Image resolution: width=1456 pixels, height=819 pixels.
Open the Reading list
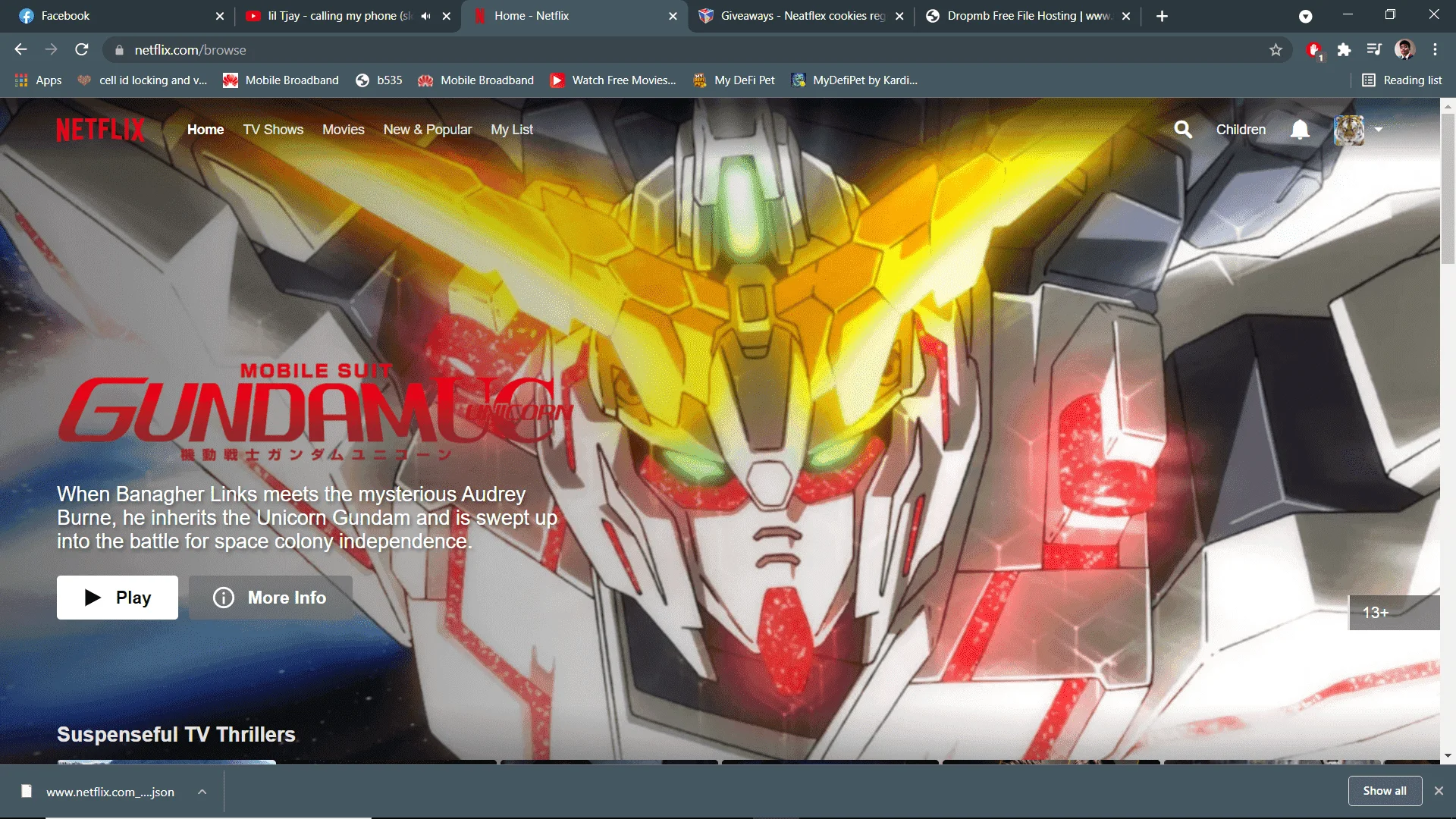[1402, 80]
